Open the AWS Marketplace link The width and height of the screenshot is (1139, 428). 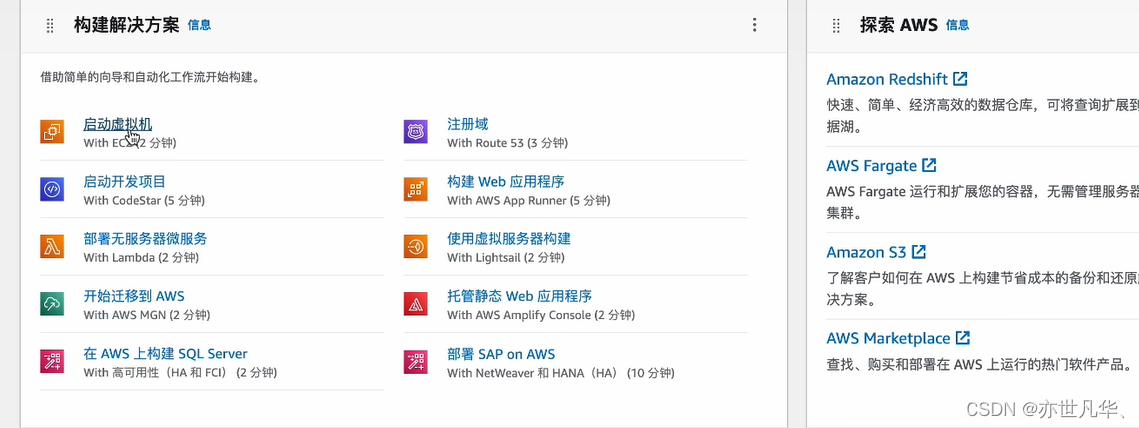coord(888,339)
